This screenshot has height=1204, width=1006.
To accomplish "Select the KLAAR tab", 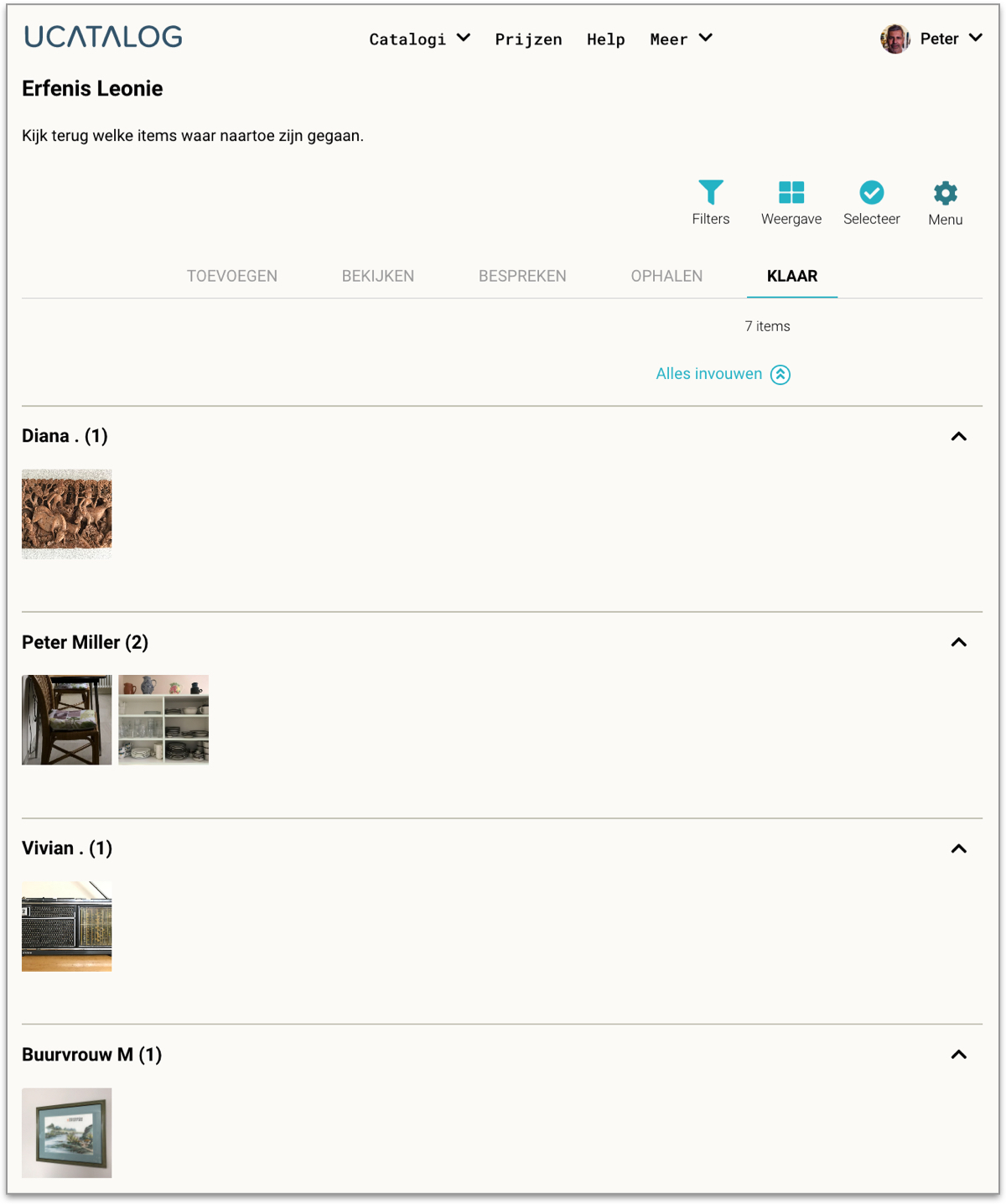I will coord(792,276).
